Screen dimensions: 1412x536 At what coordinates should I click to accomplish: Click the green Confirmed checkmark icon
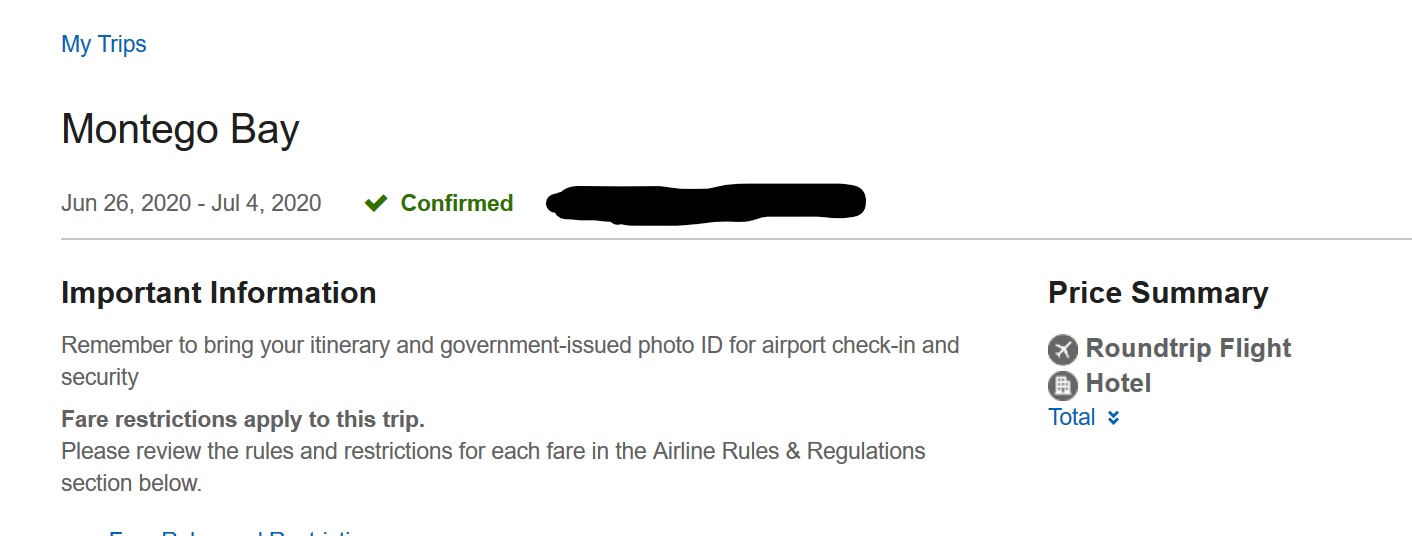(376, 204)
